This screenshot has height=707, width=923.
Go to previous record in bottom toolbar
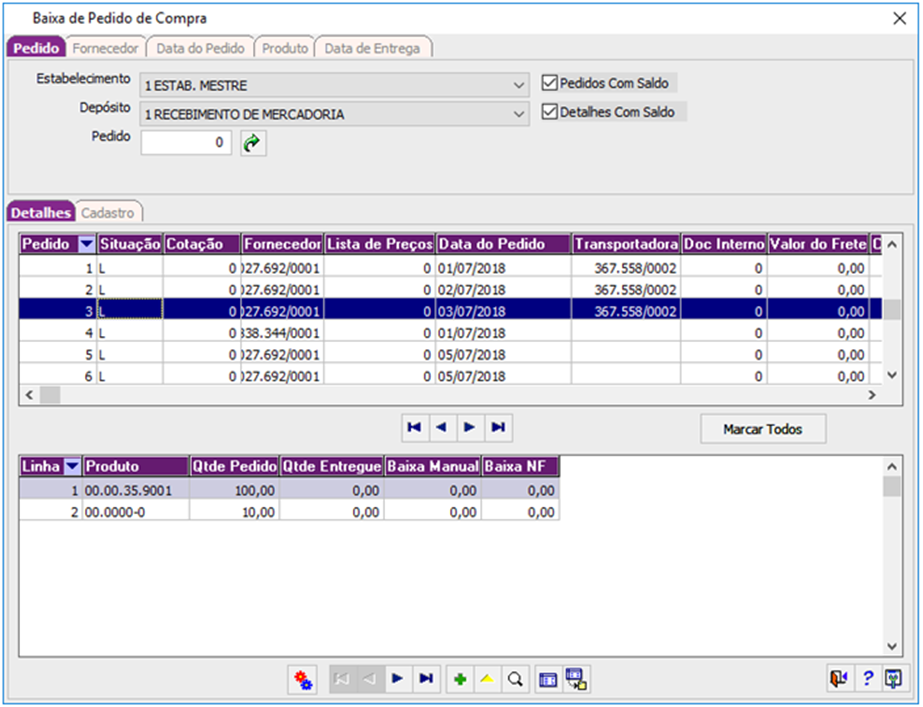(370, 679)
